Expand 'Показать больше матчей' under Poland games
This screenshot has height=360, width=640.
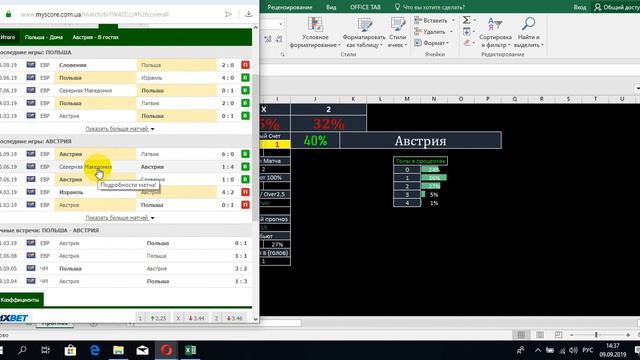[120, 129]
